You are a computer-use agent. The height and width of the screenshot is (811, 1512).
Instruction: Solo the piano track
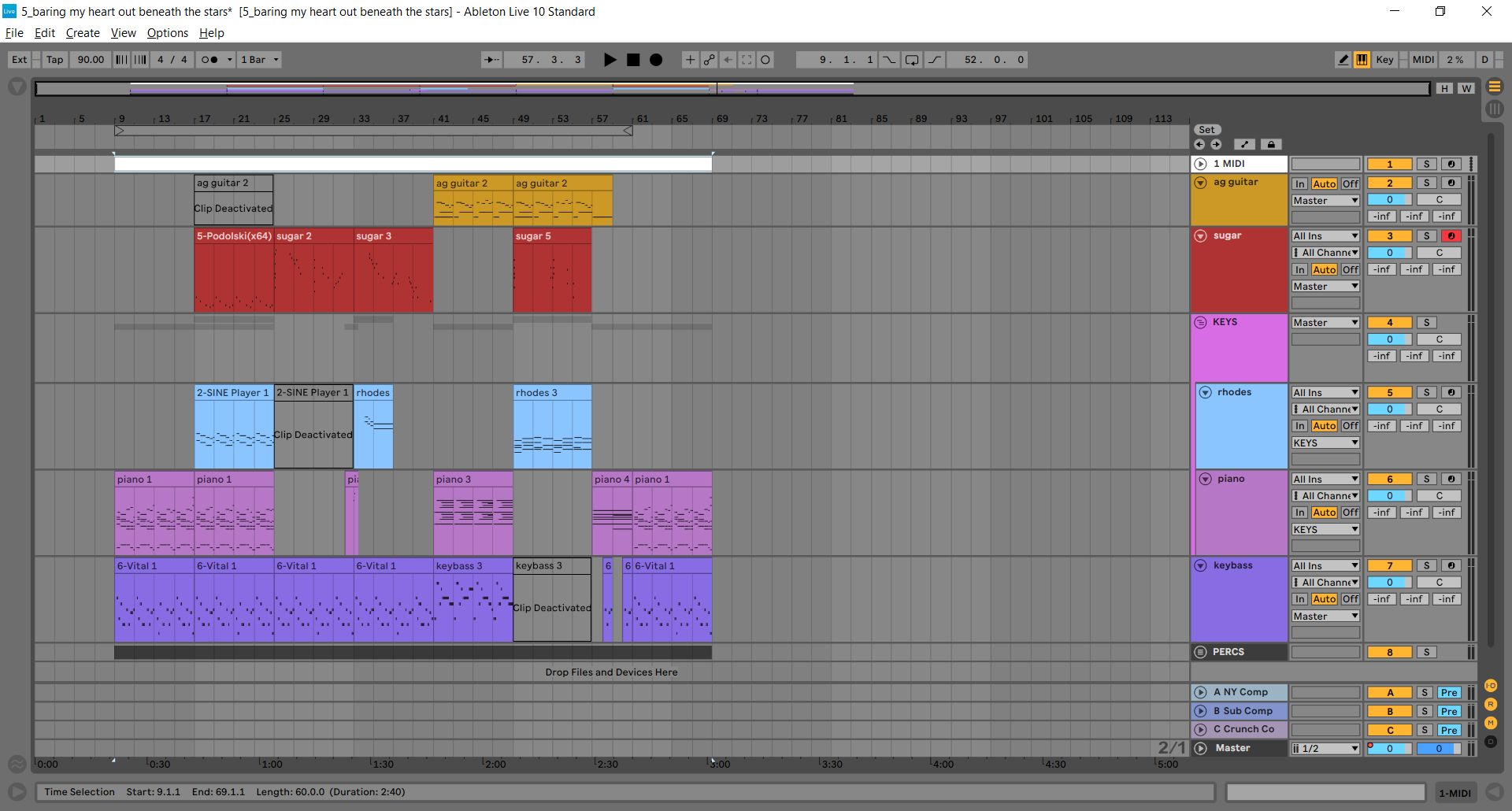coord(1426,480)
